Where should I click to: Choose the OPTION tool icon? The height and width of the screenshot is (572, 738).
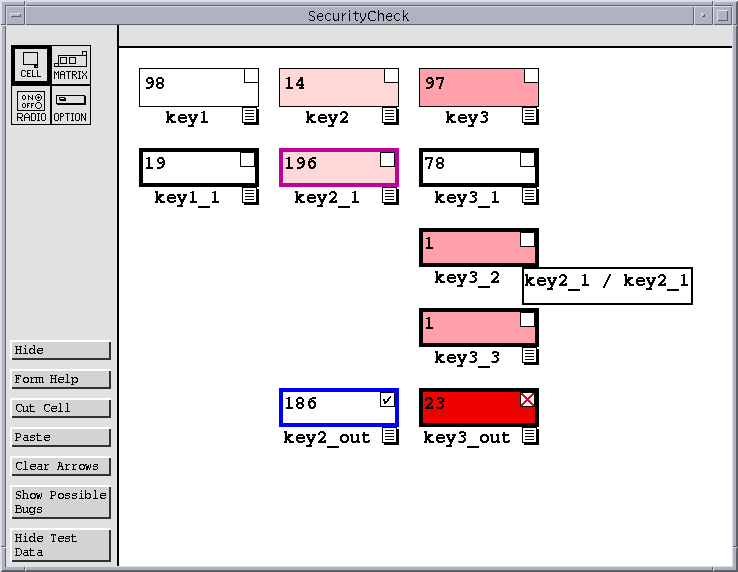(x=70, y=105)
